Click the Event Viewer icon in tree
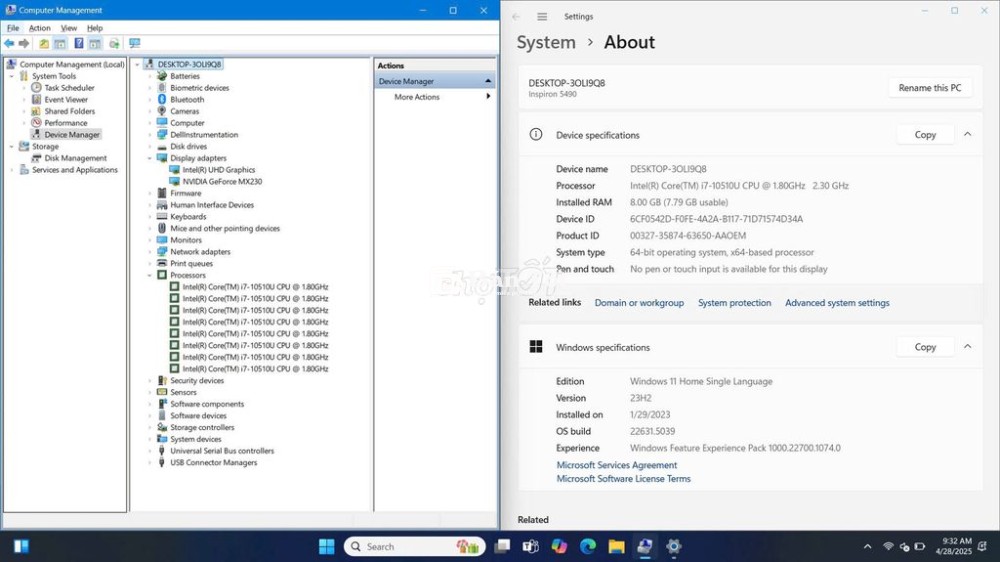The image size is (1000, 562). point(36,100)
